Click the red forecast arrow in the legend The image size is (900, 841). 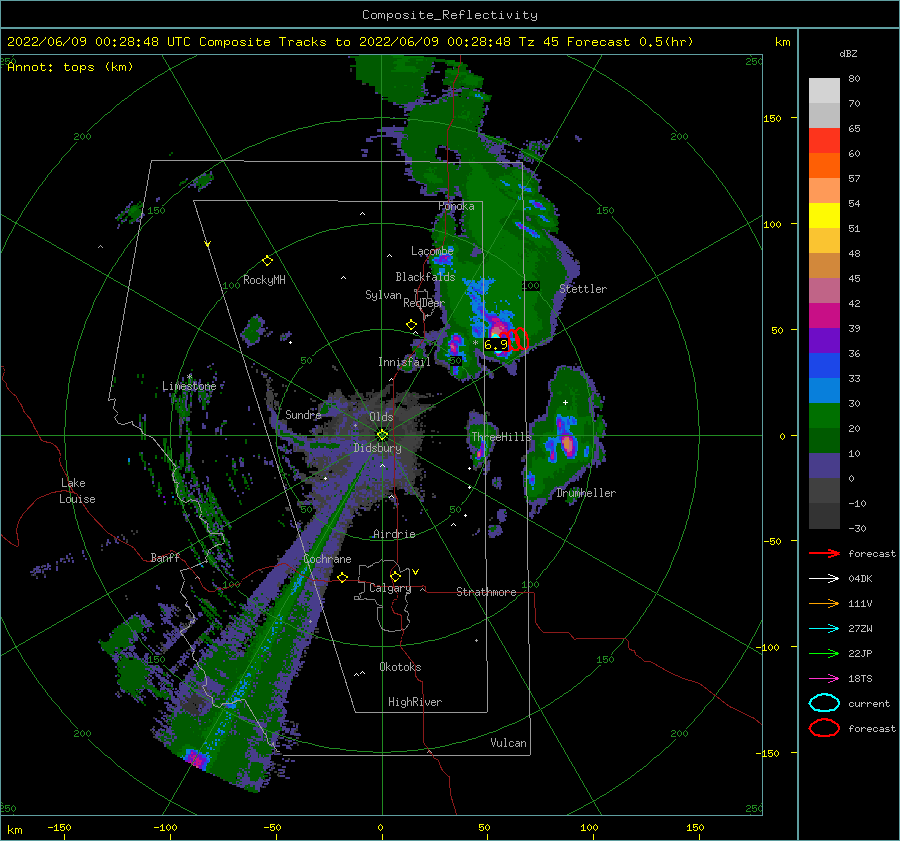tap(824, 553)
